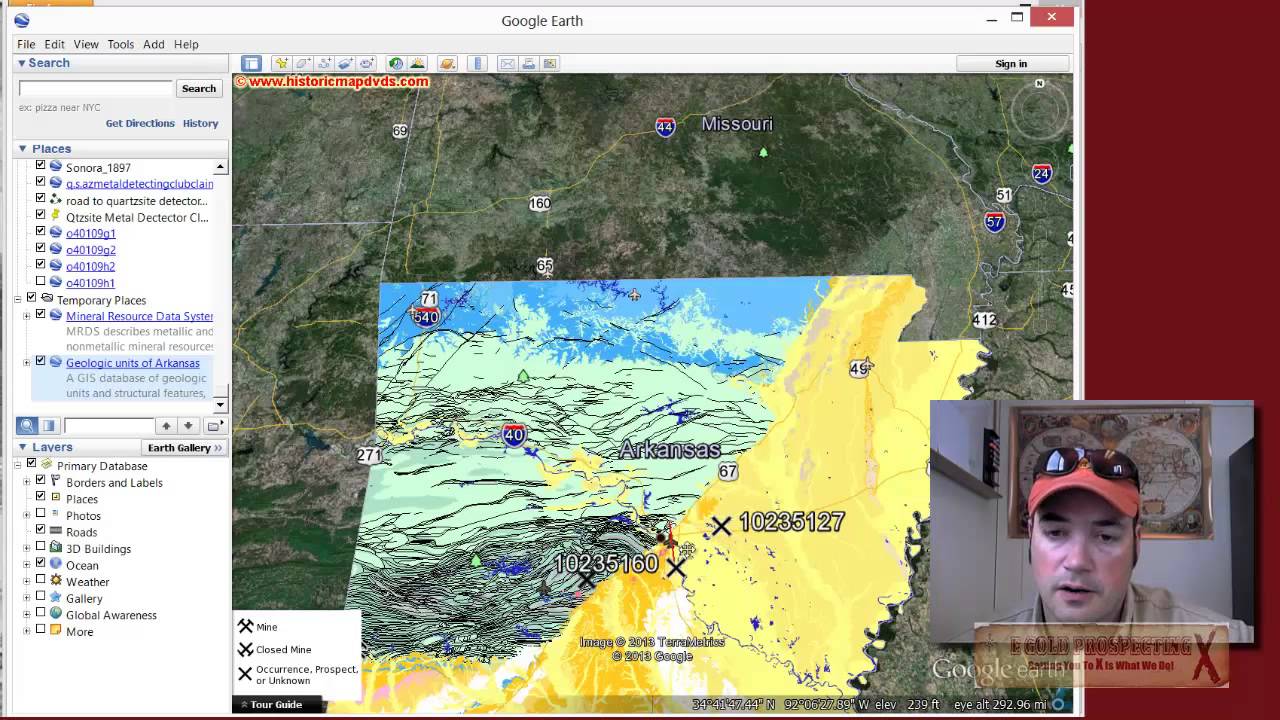Image resolution: width=1280 pixels, height=720 pixels.
Task: Uncheck Geologic units of Arkansas checkbox
Action: point(40,362)
